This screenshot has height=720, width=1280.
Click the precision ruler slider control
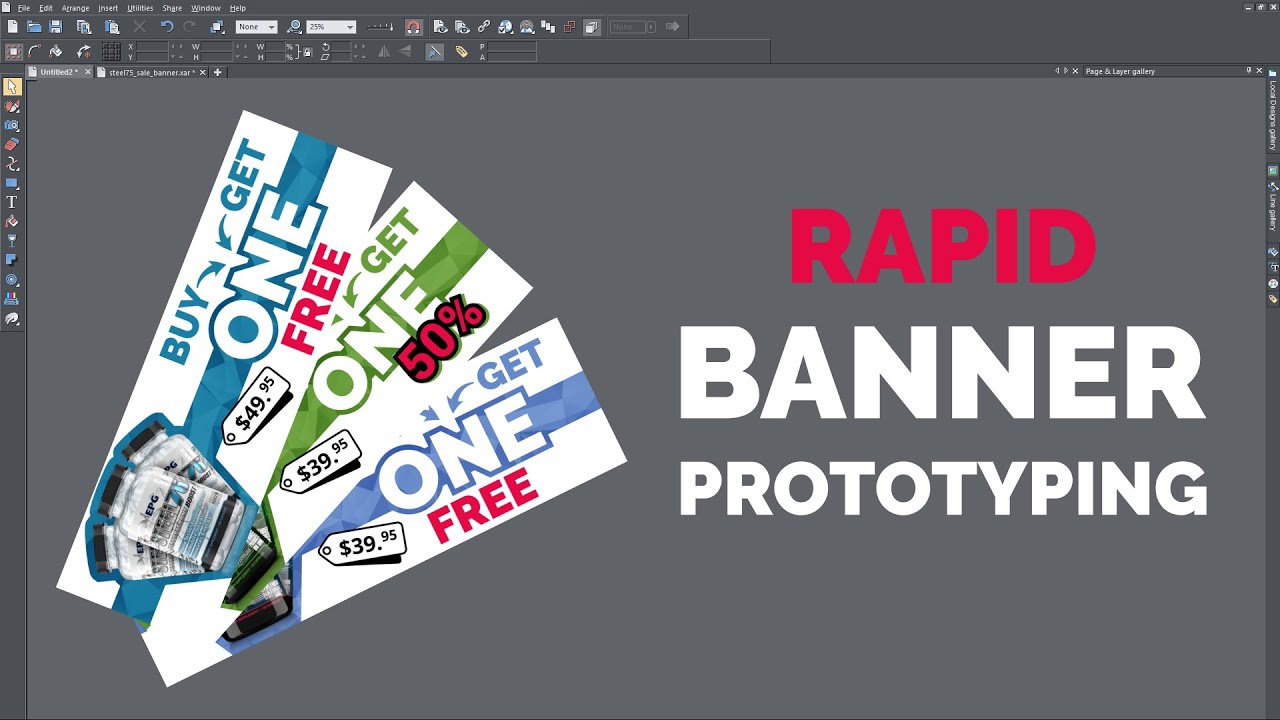[380, 27]
